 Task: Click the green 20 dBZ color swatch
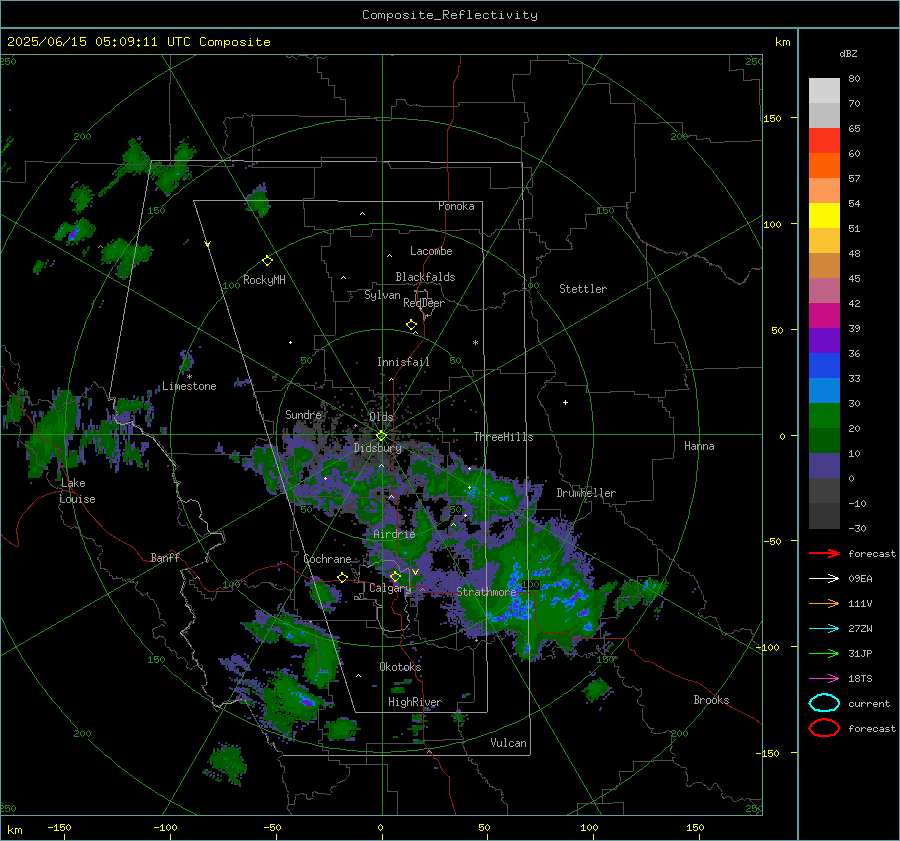coord(824,416)
